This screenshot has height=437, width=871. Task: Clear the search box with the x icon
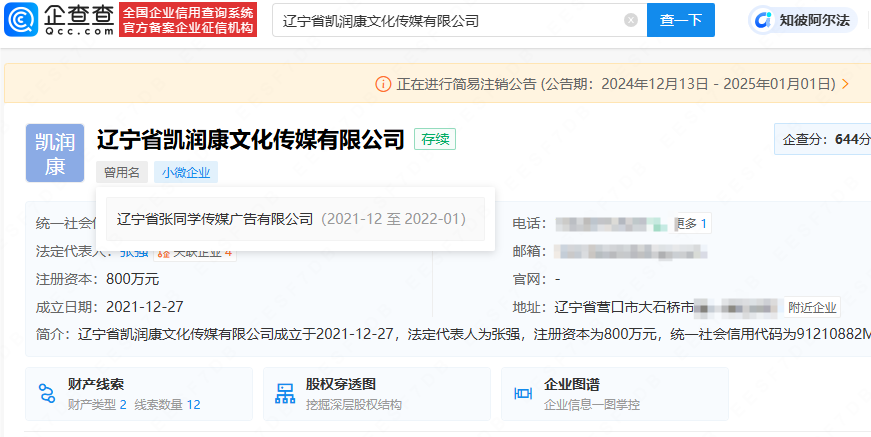pyautogui.click(x=631, y=21)
